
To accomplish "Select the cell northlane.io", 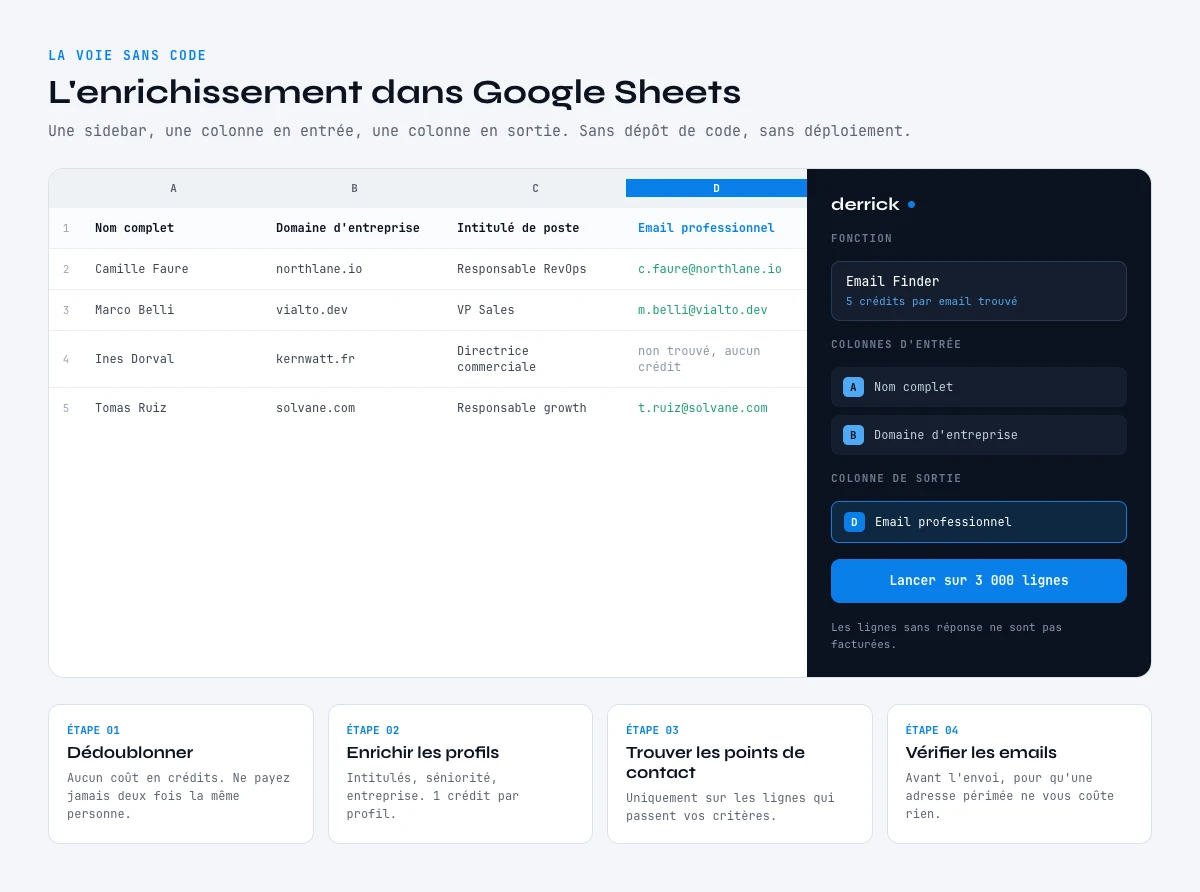I will pos(354,269).
